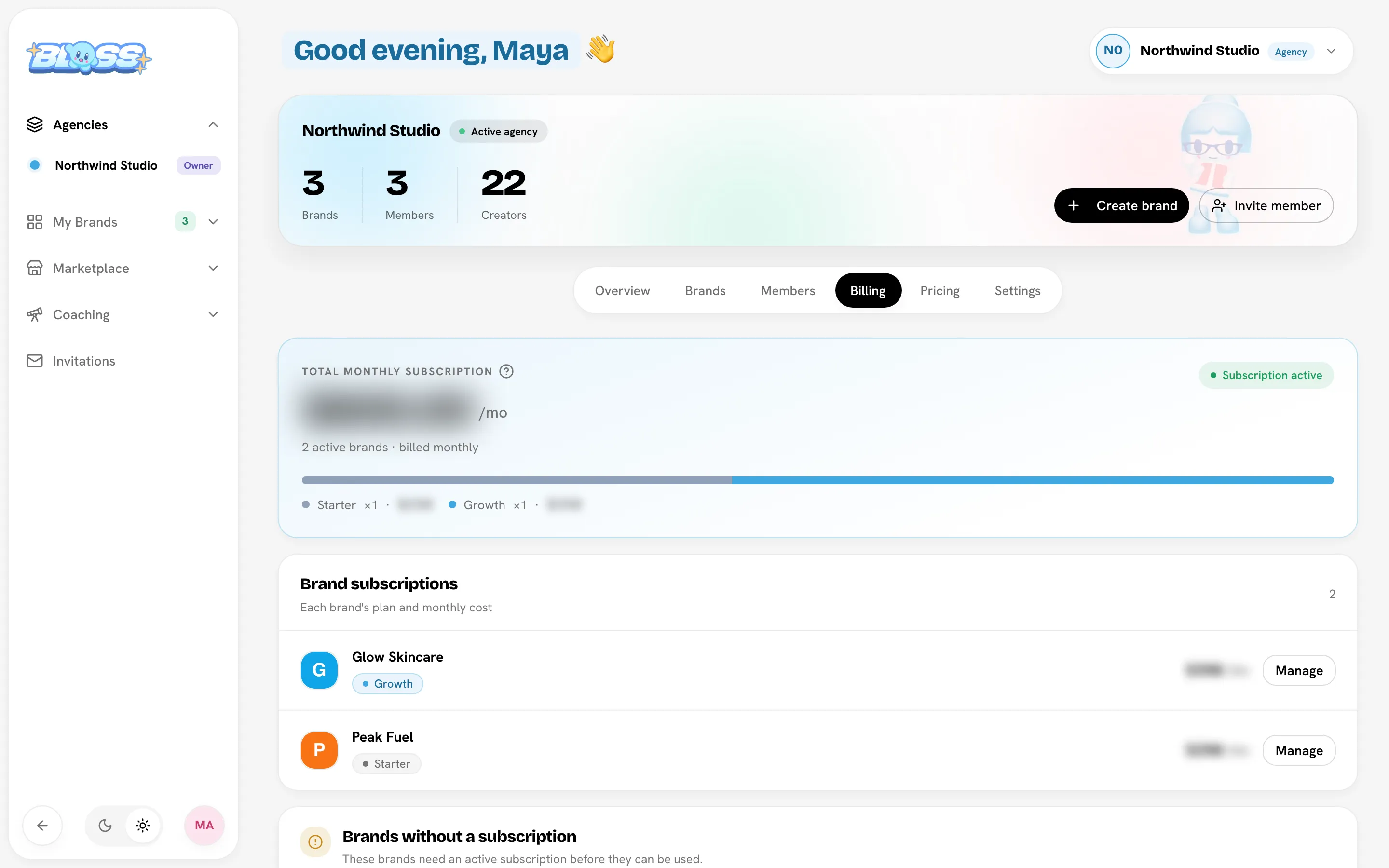Click the Growth plan tag under Glow Skincare
Screen dimensions: 1389x868
pyautogui.click(x=387, y=684)
